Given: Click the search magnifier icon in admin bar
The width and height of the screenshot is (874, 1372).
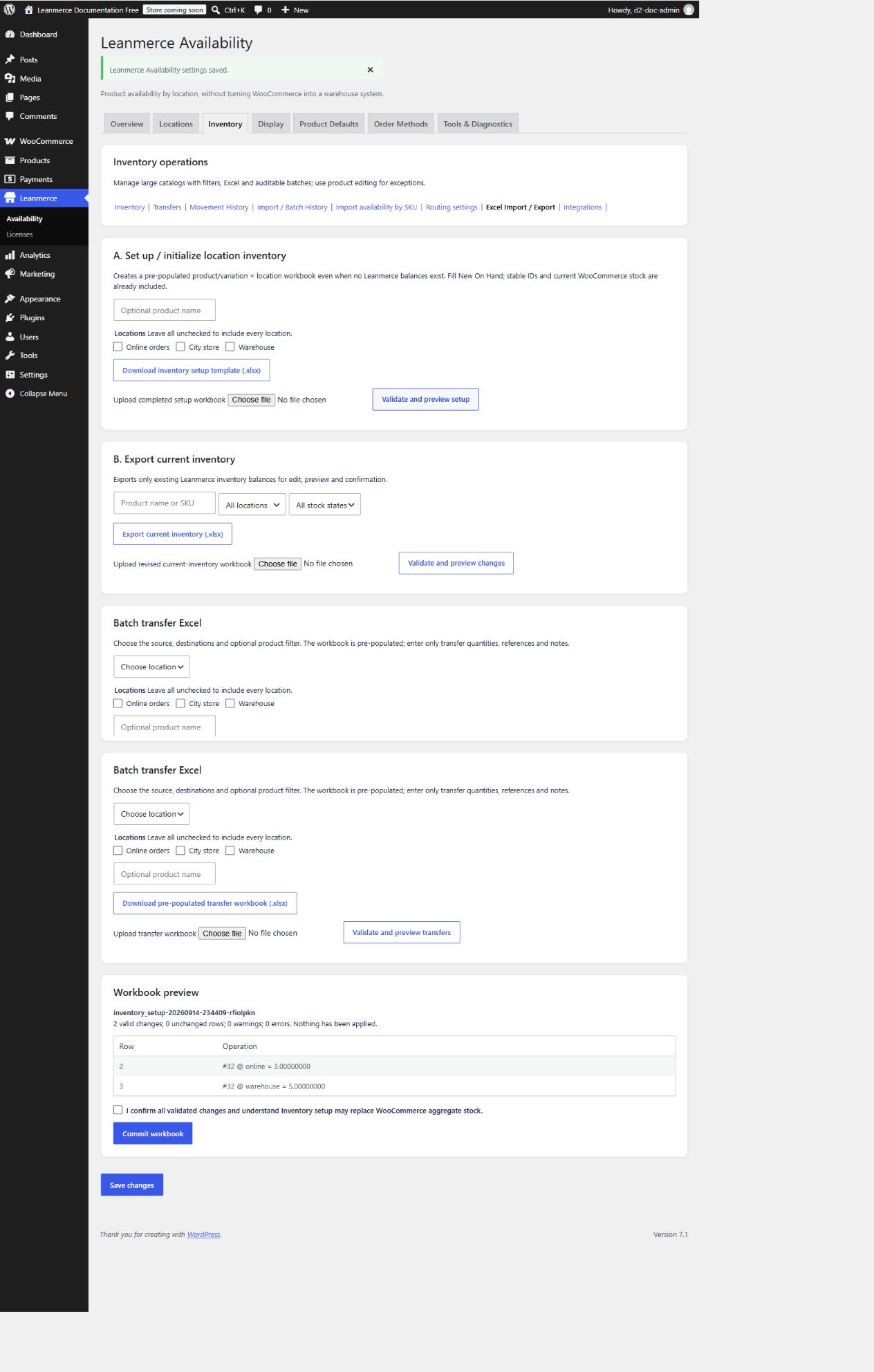Looking at the screenshot, I should click(216, 10).
